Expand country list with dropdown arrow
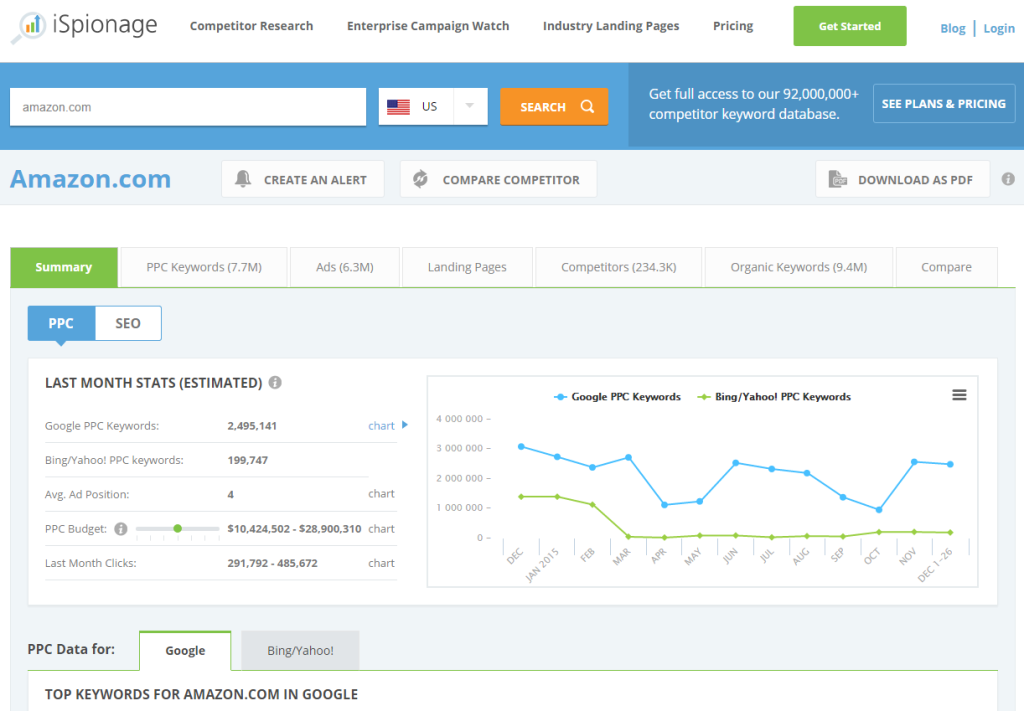Image resolution: width=1024 pixels, height=711 pixels. (470, 106)
